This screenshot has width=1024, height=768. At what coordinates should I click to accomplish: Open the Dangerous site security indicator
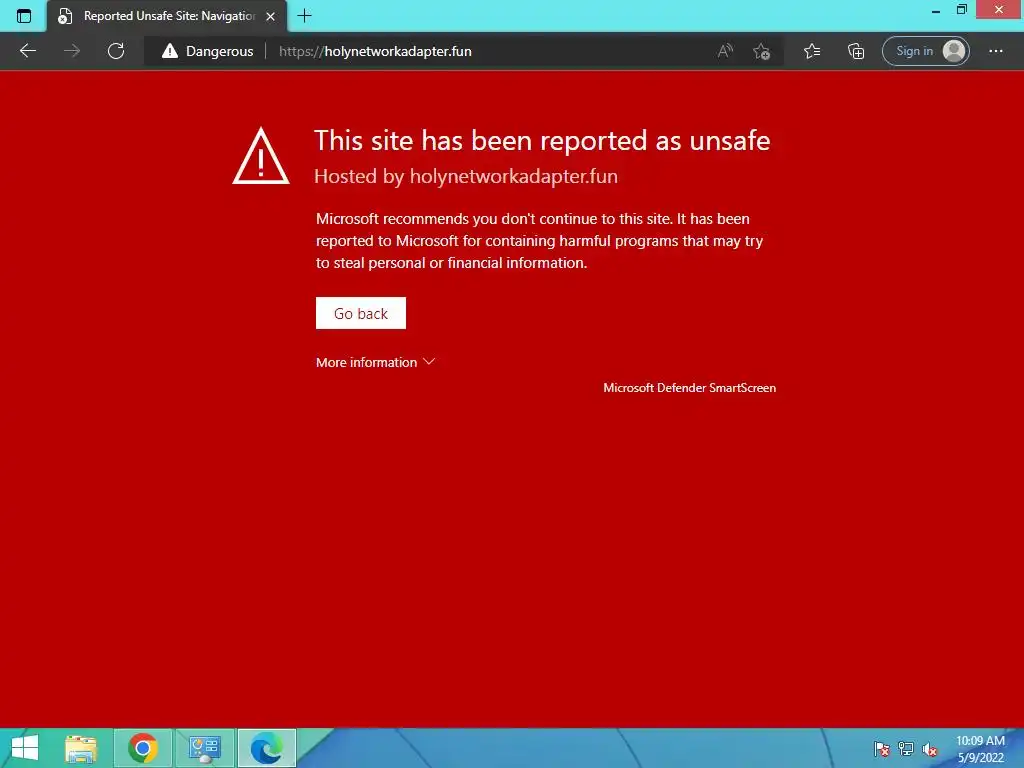208,51
